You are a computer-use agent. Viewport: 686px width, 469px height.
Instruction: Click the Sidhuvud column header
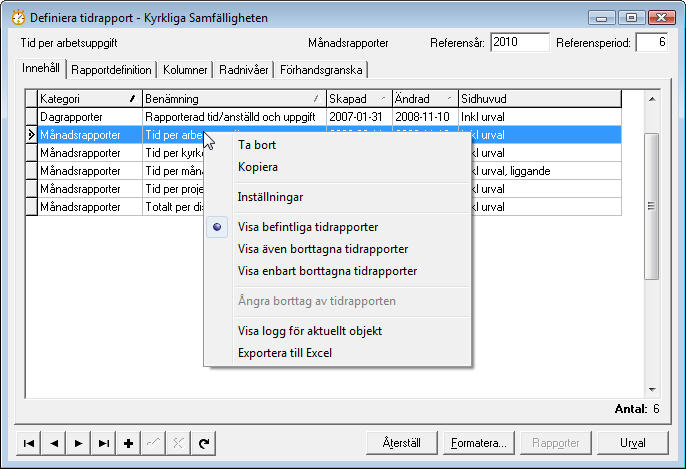point(540,99)
